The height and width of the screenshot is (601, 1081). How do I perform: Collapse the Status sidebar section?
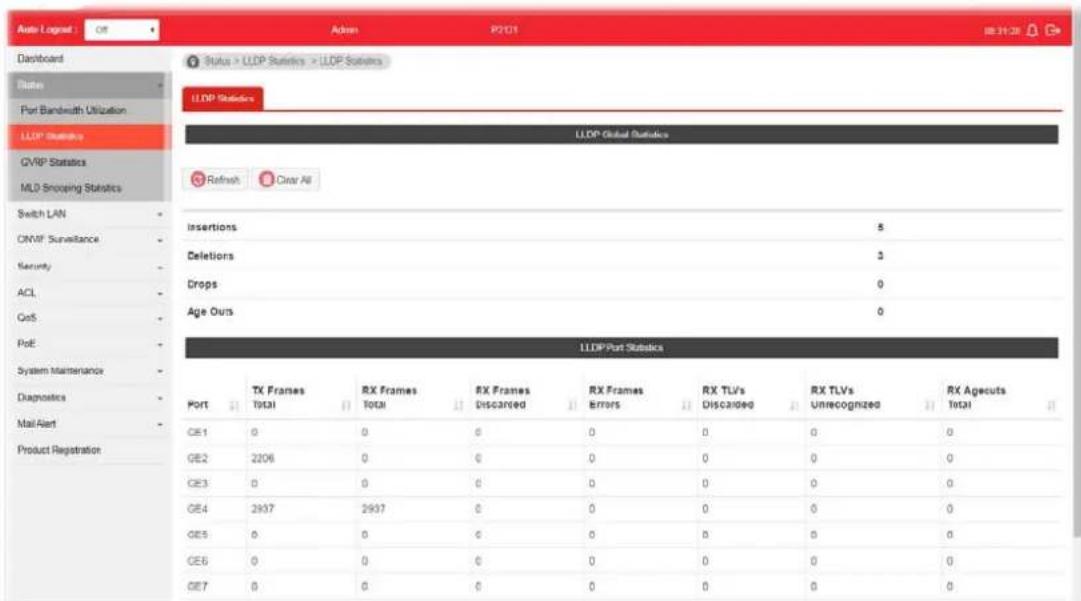[90, 85]
